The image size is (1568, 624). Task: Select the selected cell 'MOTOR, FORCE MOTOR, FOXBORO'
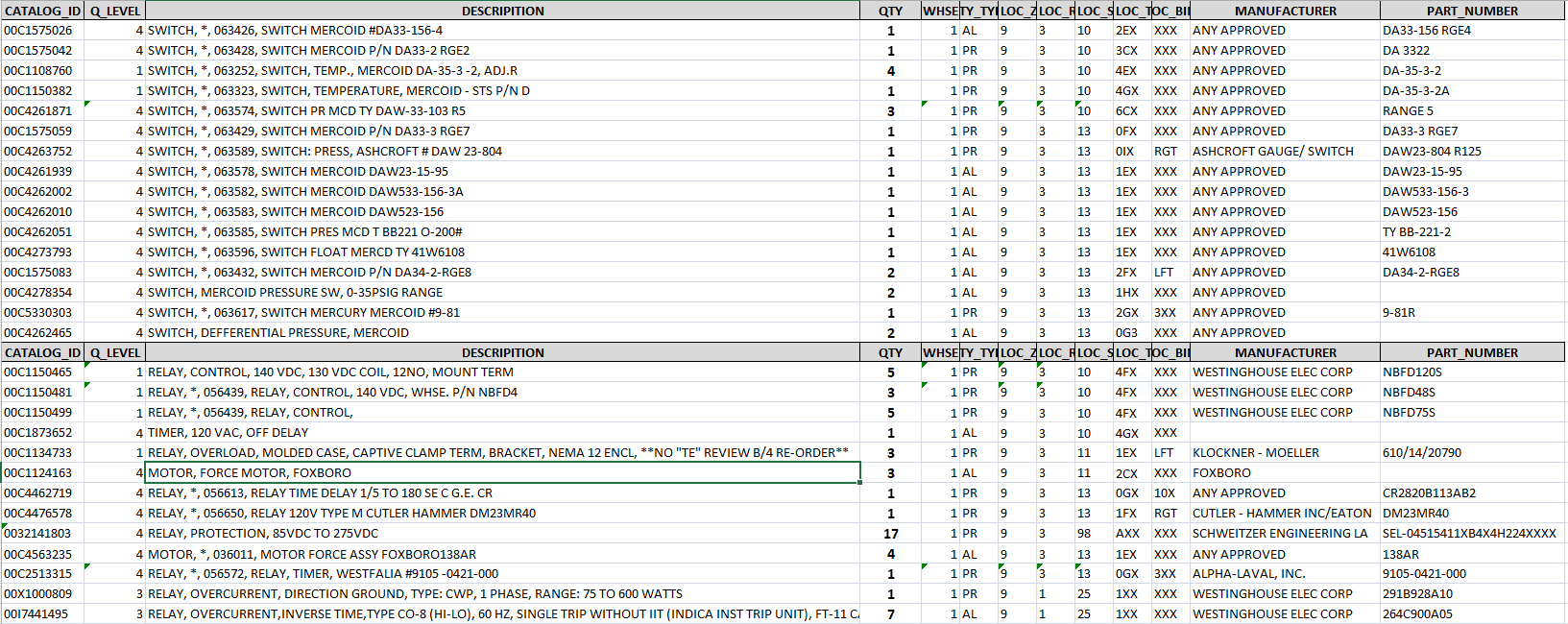tap(502, 473)
